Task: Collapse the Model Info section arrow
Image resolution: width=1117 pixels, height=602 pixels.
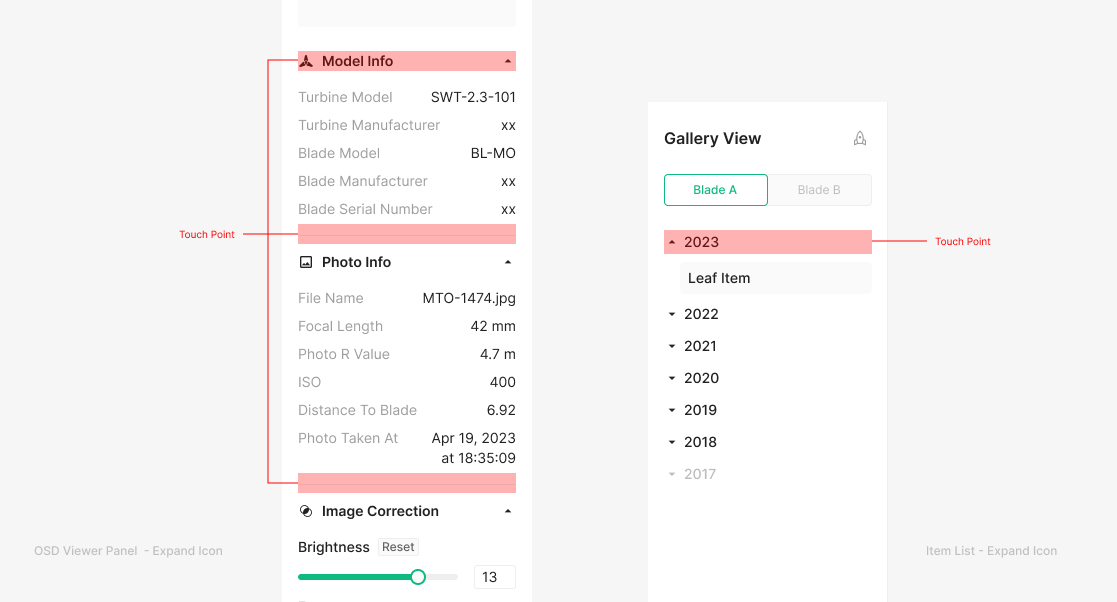Action: pos(508,61)
